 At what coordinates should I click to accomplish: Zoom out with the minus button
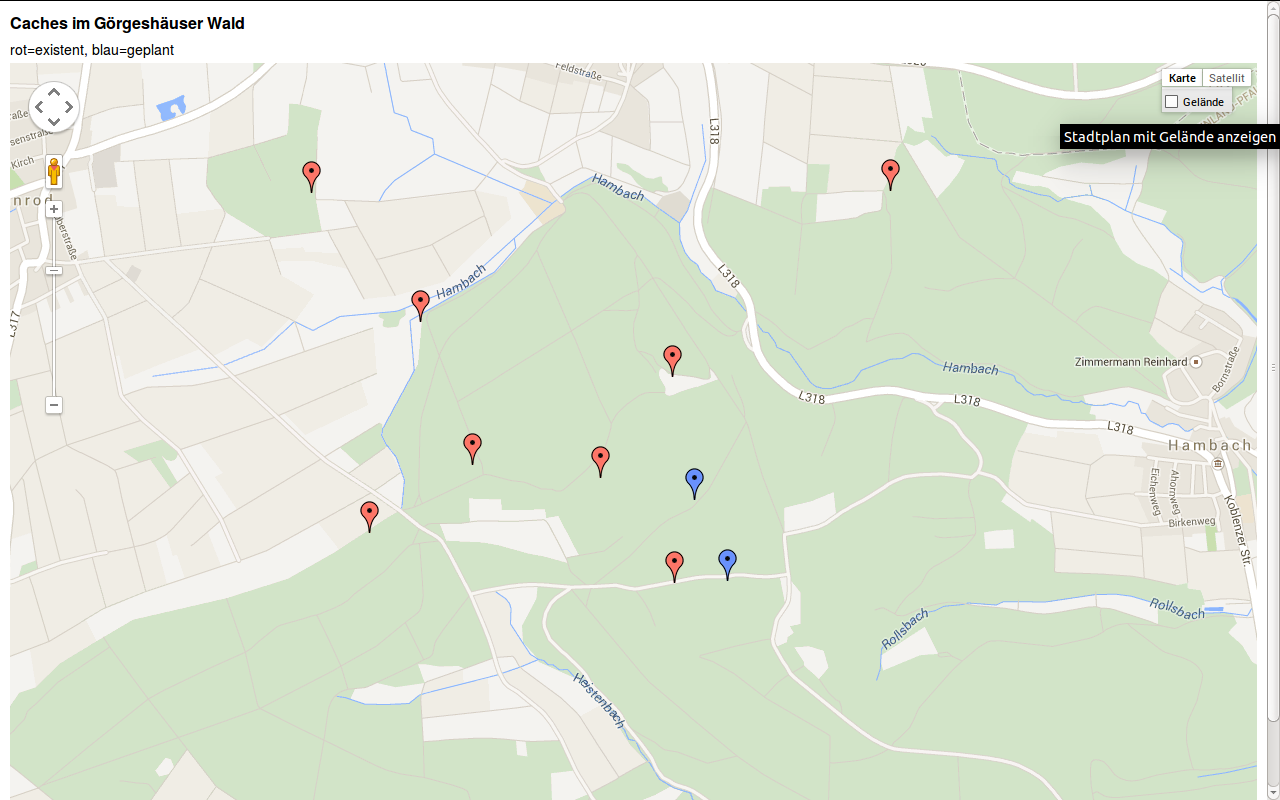tap(54, 405)
